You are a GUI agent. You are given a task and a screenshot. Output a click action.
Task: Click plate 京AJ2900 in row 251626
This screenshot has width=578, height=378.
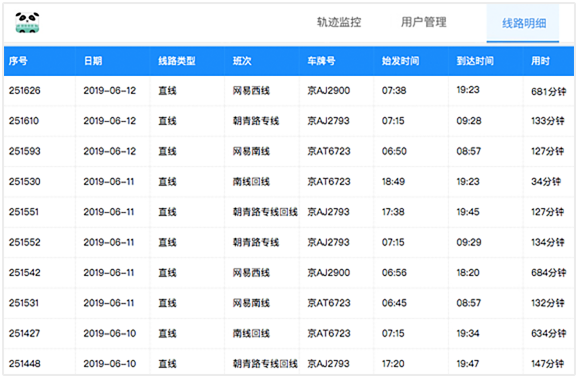[x=329, y=90]
